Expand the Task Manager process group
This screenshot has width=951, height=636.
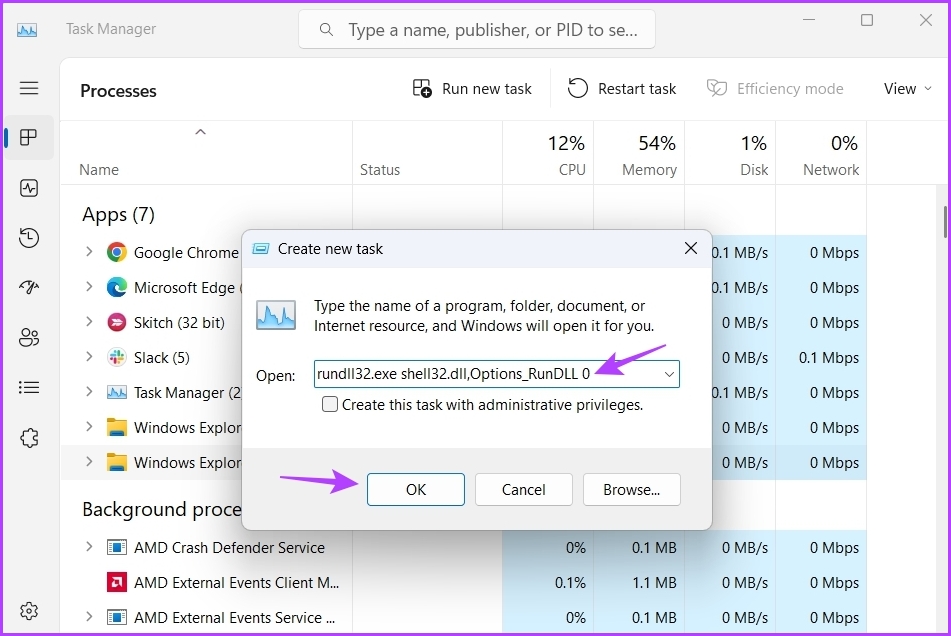click(x=89, y=392)
